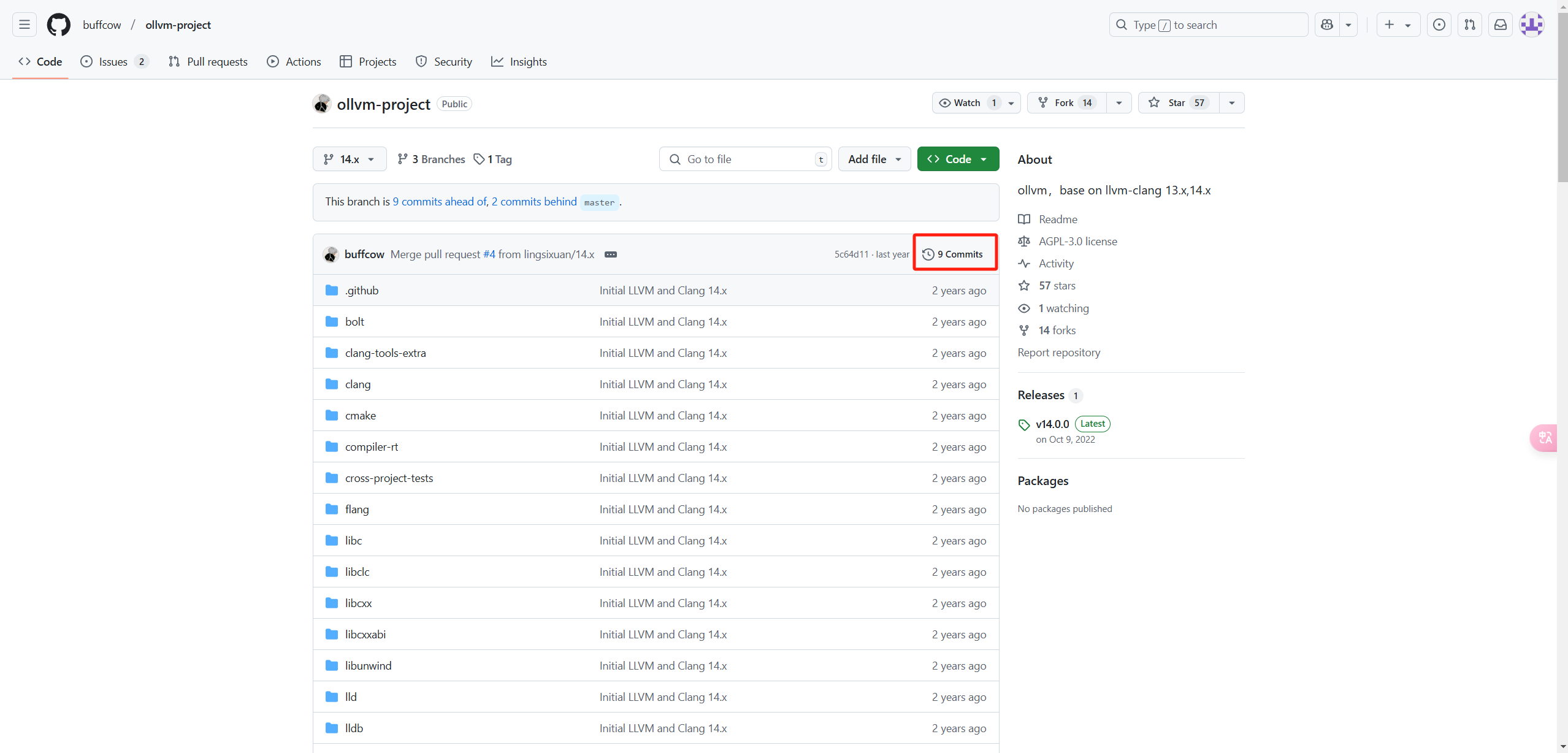Toggle Watch on this repository
The width and height of the screenshot is (1568, 753).
click(x=968, y=103)
